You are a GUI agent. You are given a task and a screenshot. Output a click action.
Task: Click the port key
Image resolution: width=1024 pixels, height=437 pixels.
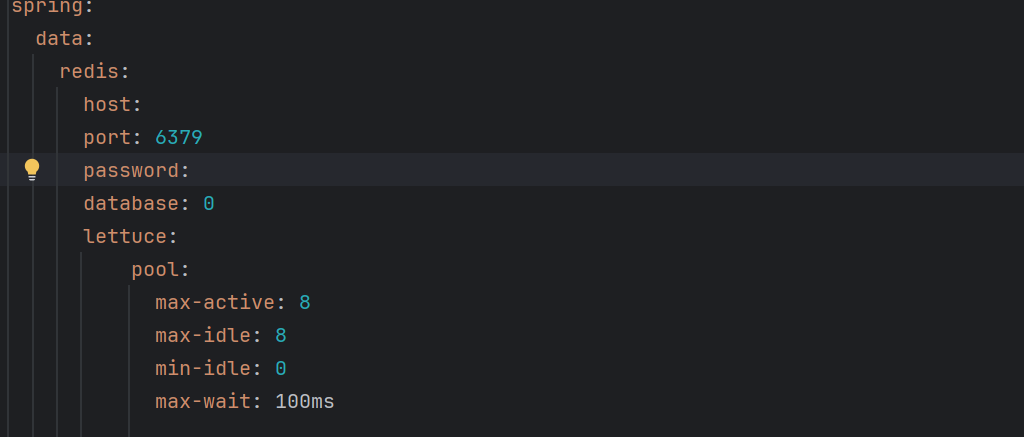point(107,138)
